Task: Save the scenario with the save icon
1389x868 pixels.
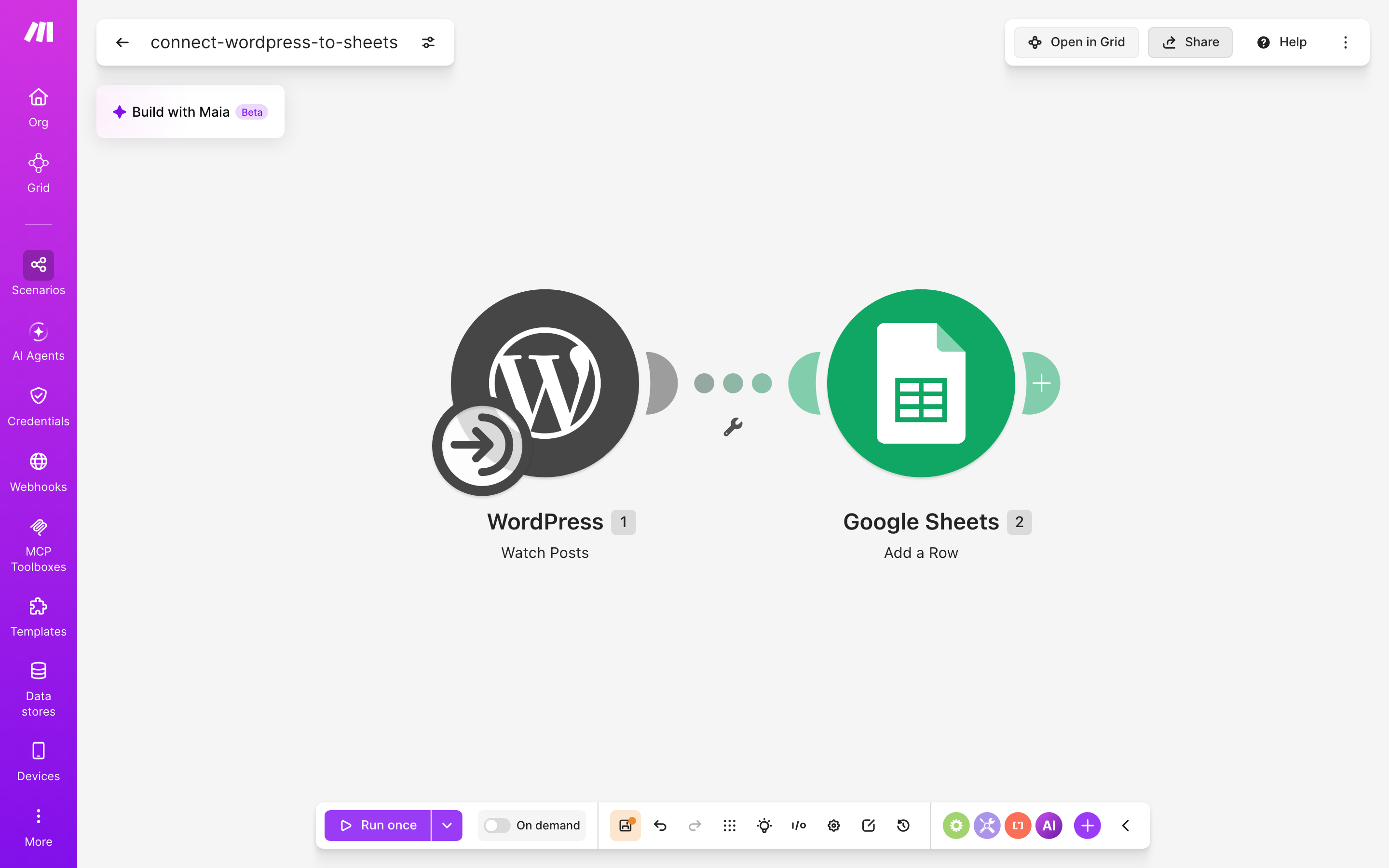Action: click(625, 825)
